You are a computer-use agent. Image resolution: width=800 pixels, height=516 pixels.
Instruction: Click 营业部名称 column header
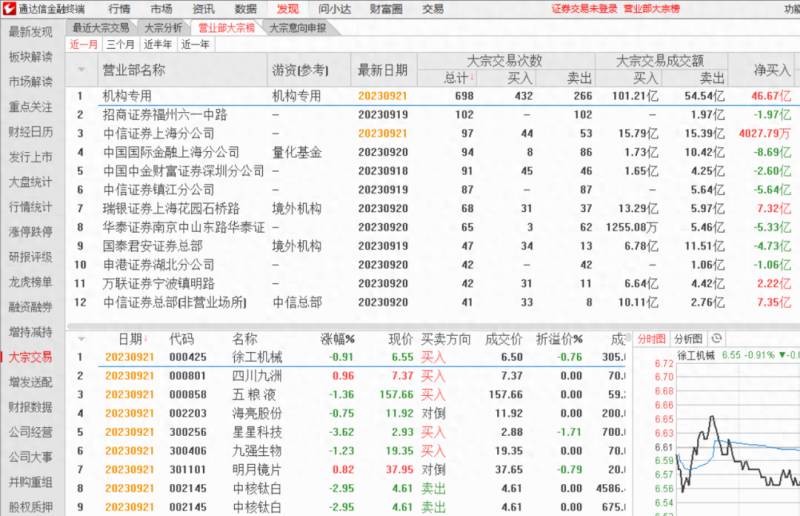[x=134, y=69]
